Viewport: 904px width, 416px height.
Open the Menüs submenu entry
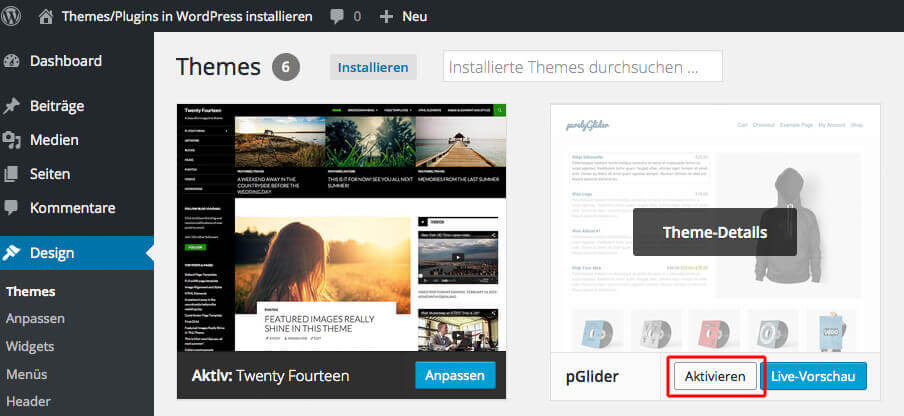click(27, 375)
